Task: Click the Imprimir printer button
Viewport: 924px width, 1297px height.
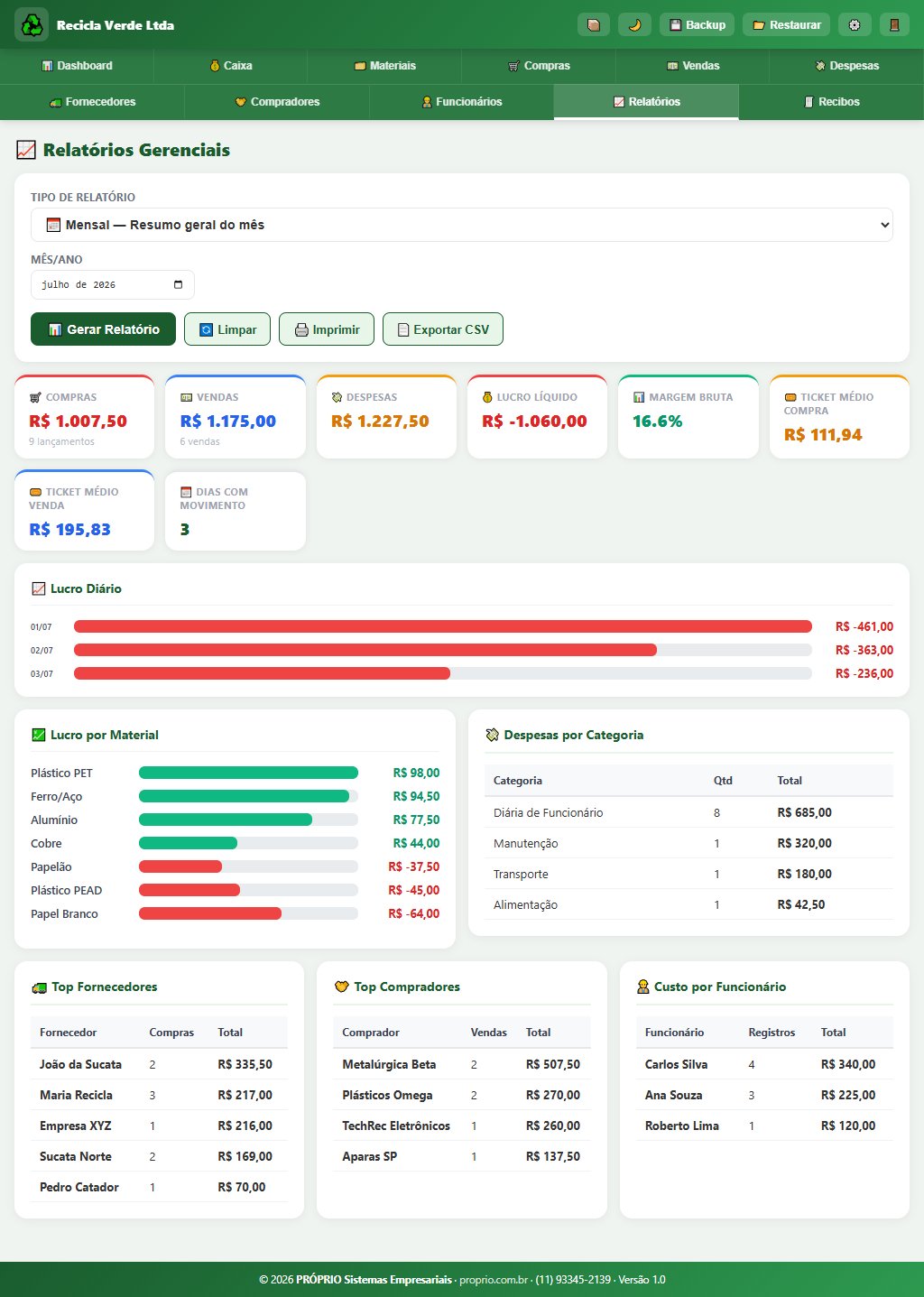Action: [x=327, y=329]
